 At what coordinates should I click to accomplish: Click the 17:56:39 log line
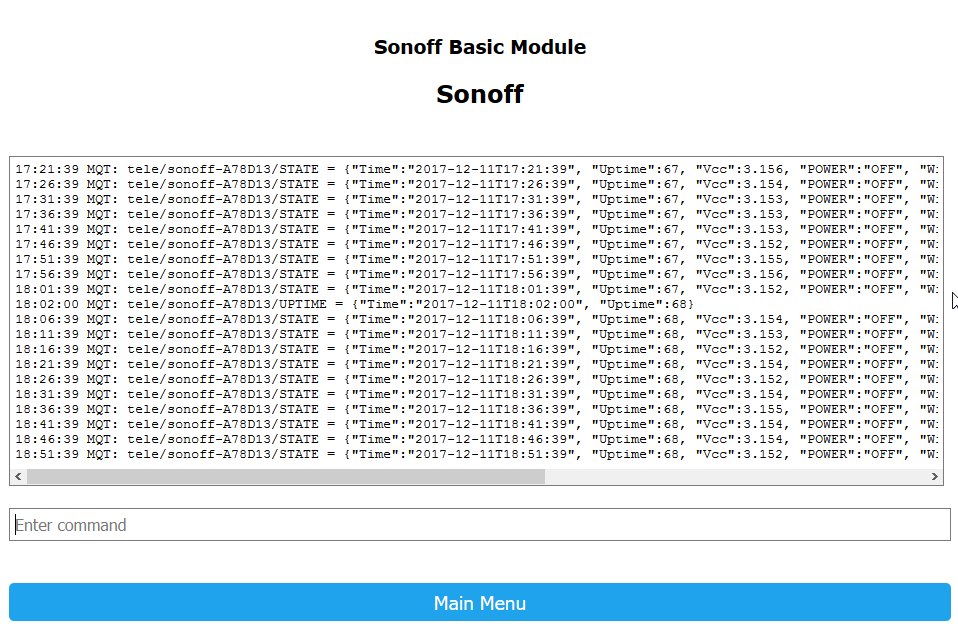(477, 274)
